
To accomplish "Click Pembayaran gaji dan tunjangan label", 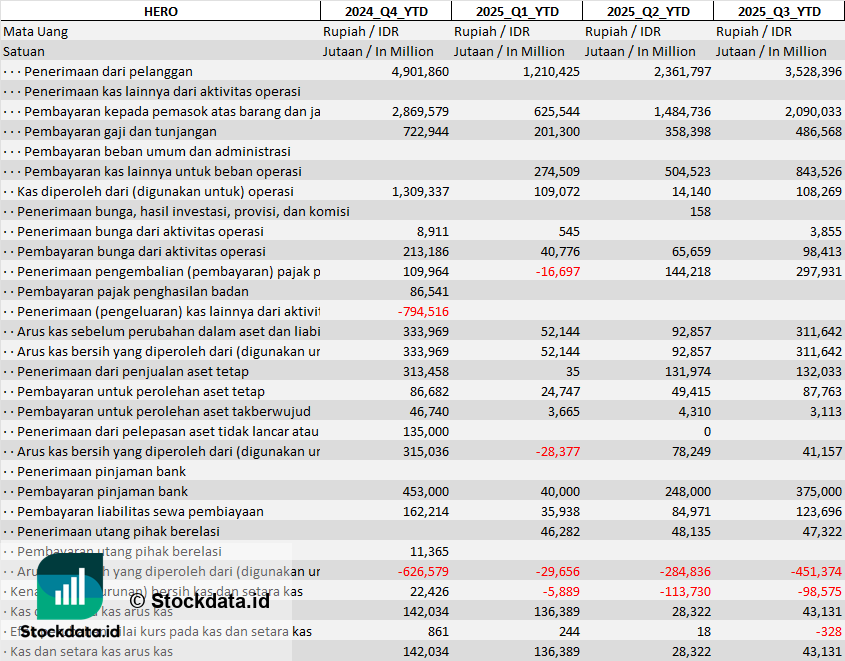I will click(x=120, y=131).
